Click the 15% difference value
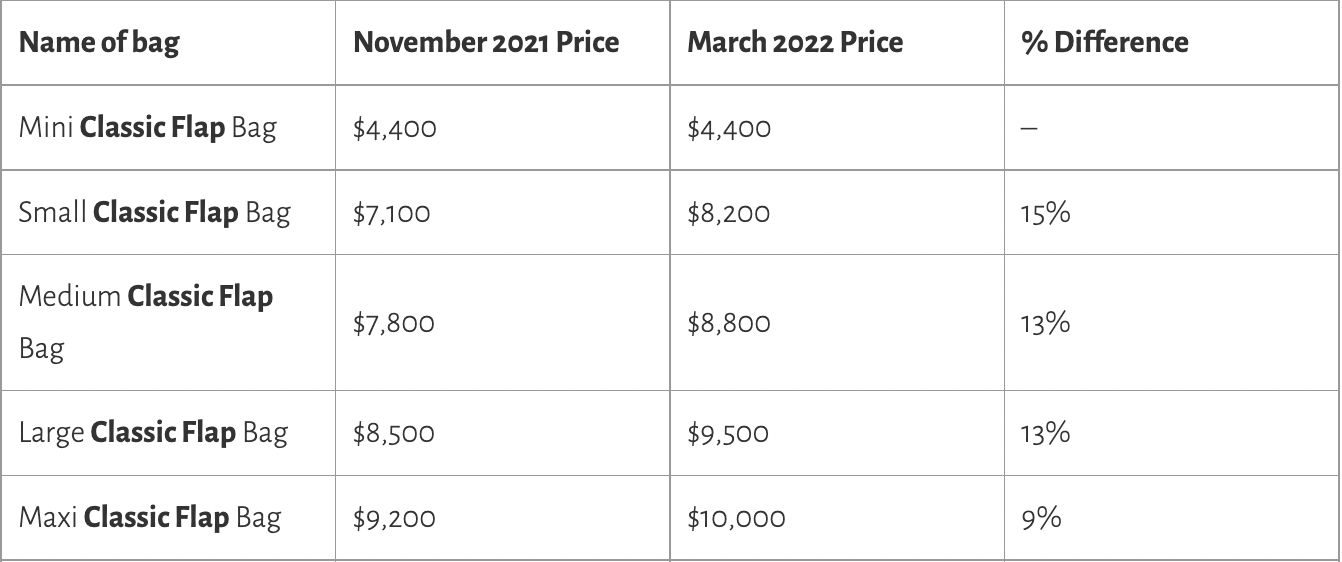The image size is (1342, 562). [1046, 213]
